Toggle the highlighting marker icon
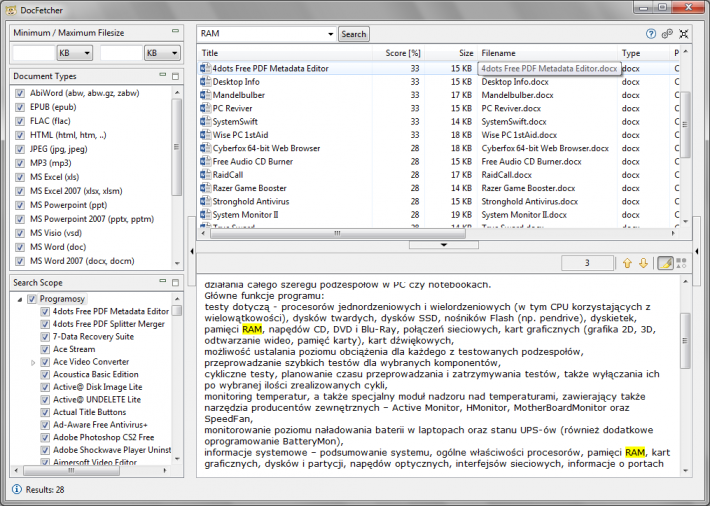The width and height of the screenshot is (710, 506). pyautogui.click(x=665, y=263)
